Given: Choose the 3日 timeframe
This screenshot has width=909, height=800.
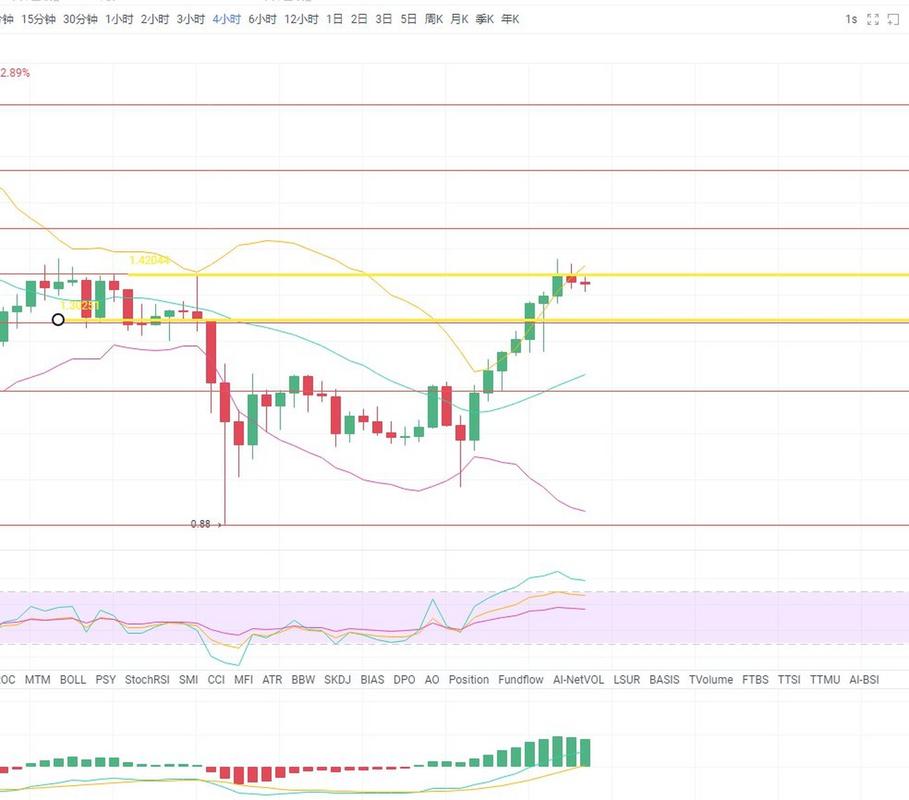Looking at the screenshot, I should click(383, 19).
